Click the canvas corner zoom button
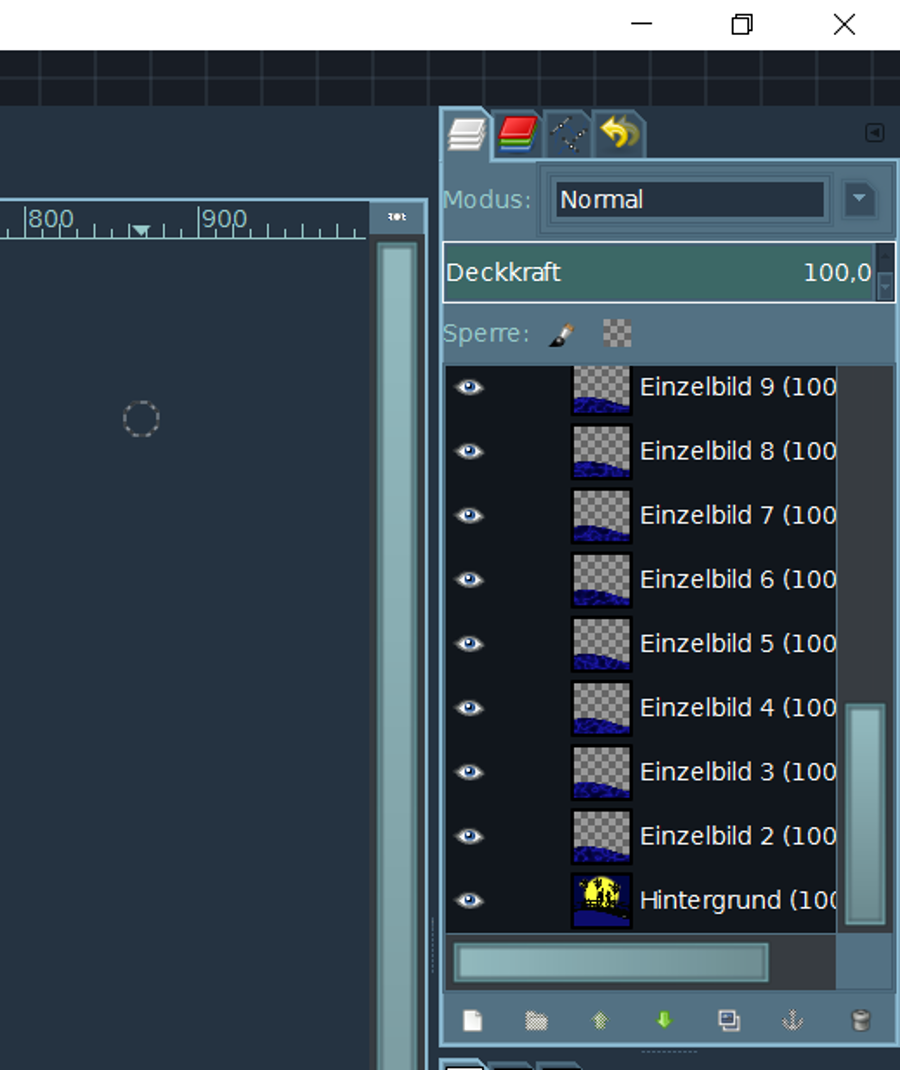The height and width of the screenshot is (1070, 900). click(x=397, y=217)
